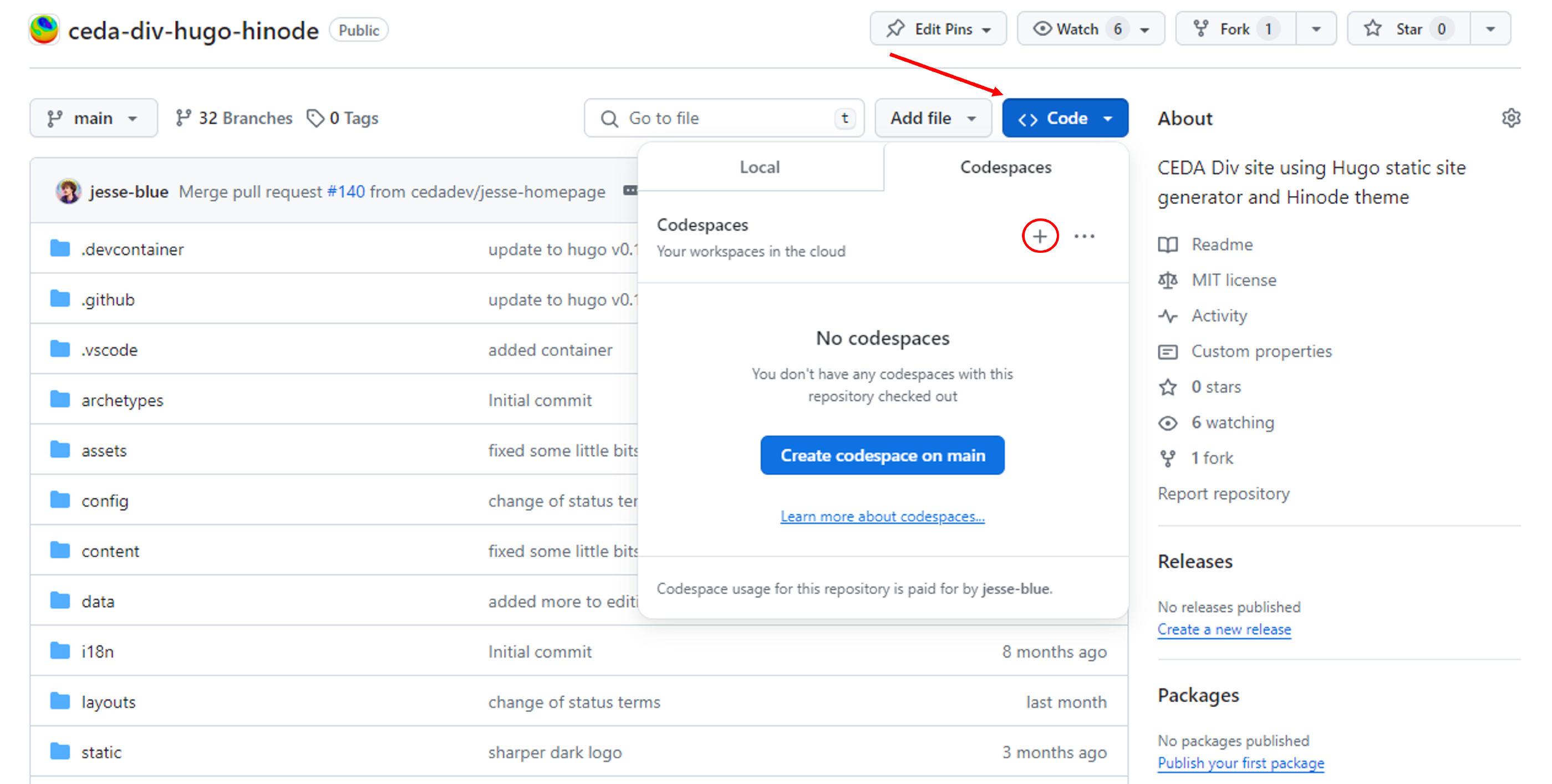Click the repository owner avatar logo

(x=44, y=29)
